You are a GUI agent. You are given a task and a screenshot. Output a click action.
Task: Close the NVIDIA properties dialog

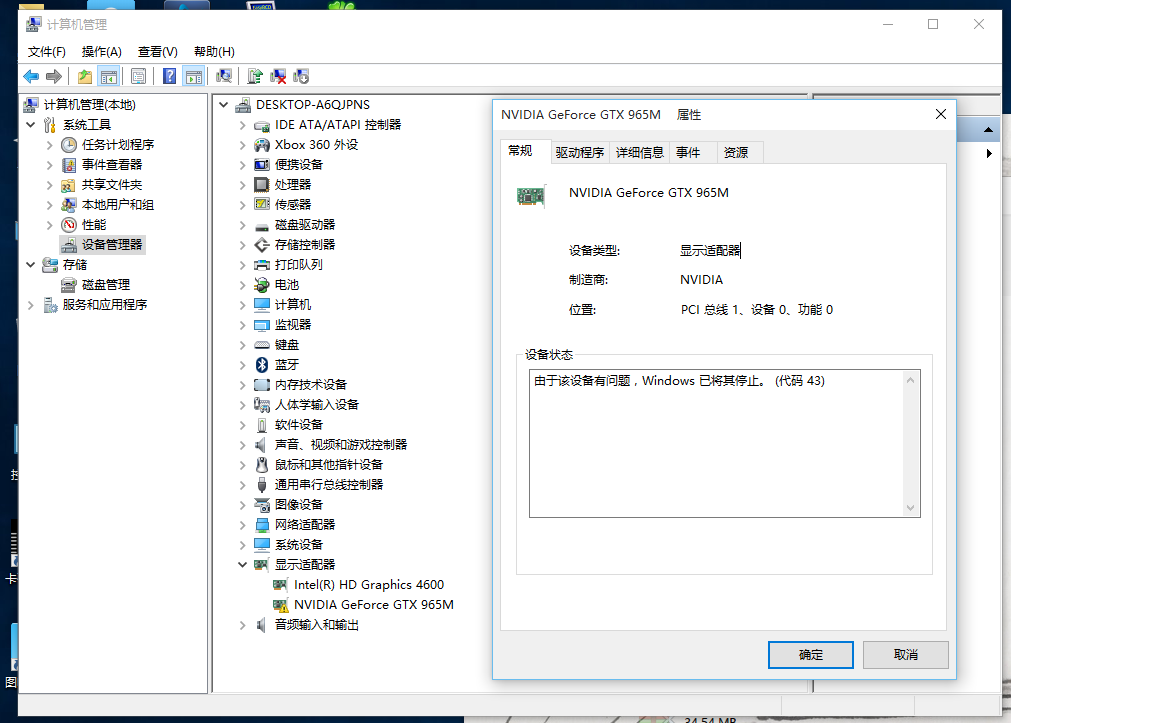940,114
